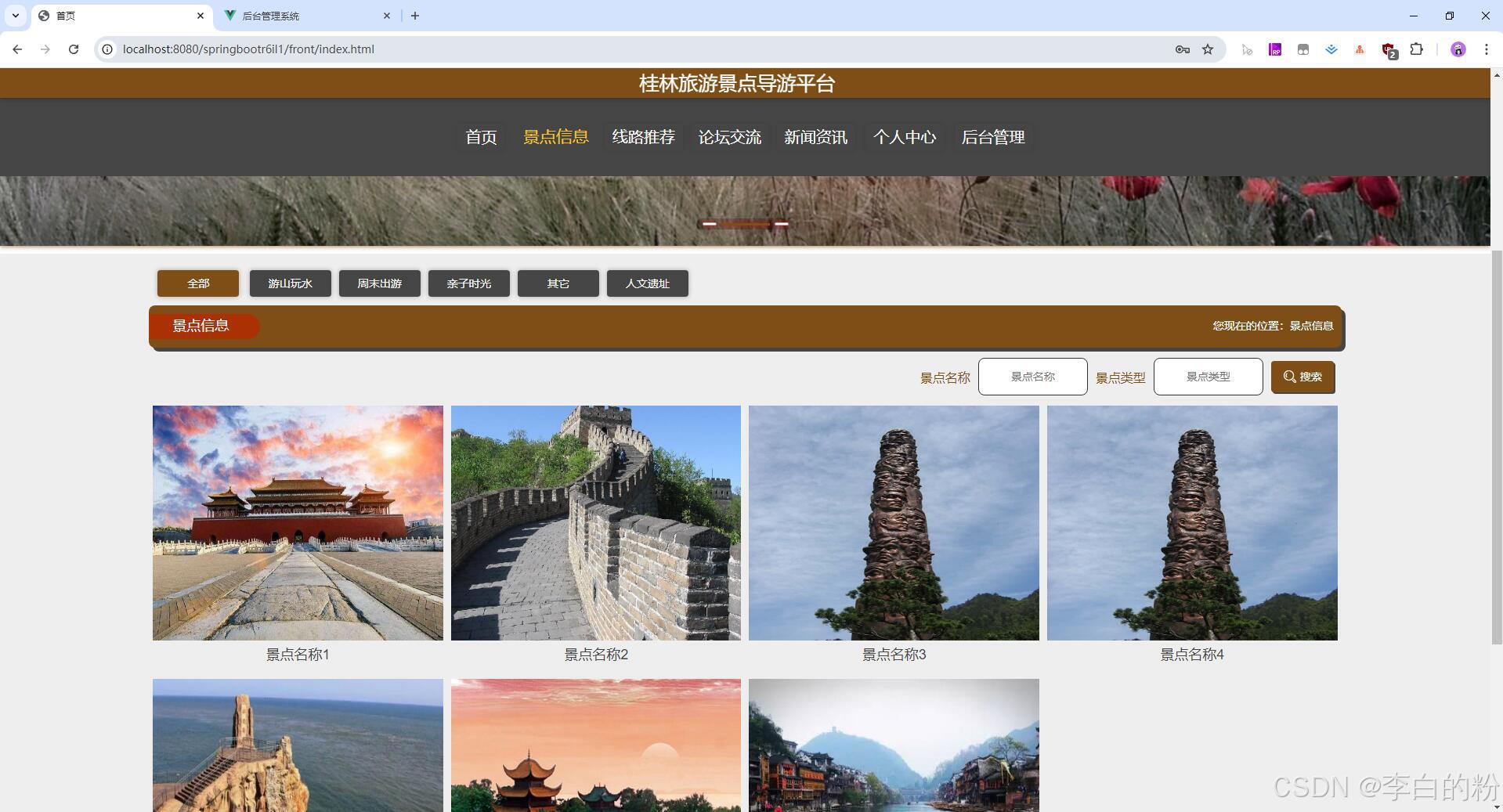Open the saved passwords key icon
1503x812 pixels.
pyautogui.click(x=1183, y=49)
